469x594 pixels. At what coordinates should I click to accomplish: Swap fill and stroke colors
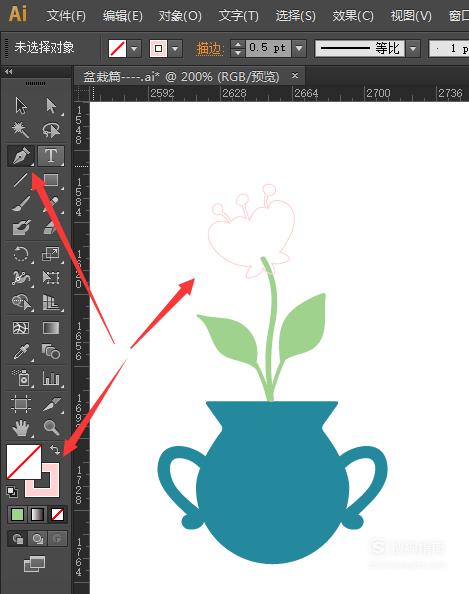pos(55,450)
